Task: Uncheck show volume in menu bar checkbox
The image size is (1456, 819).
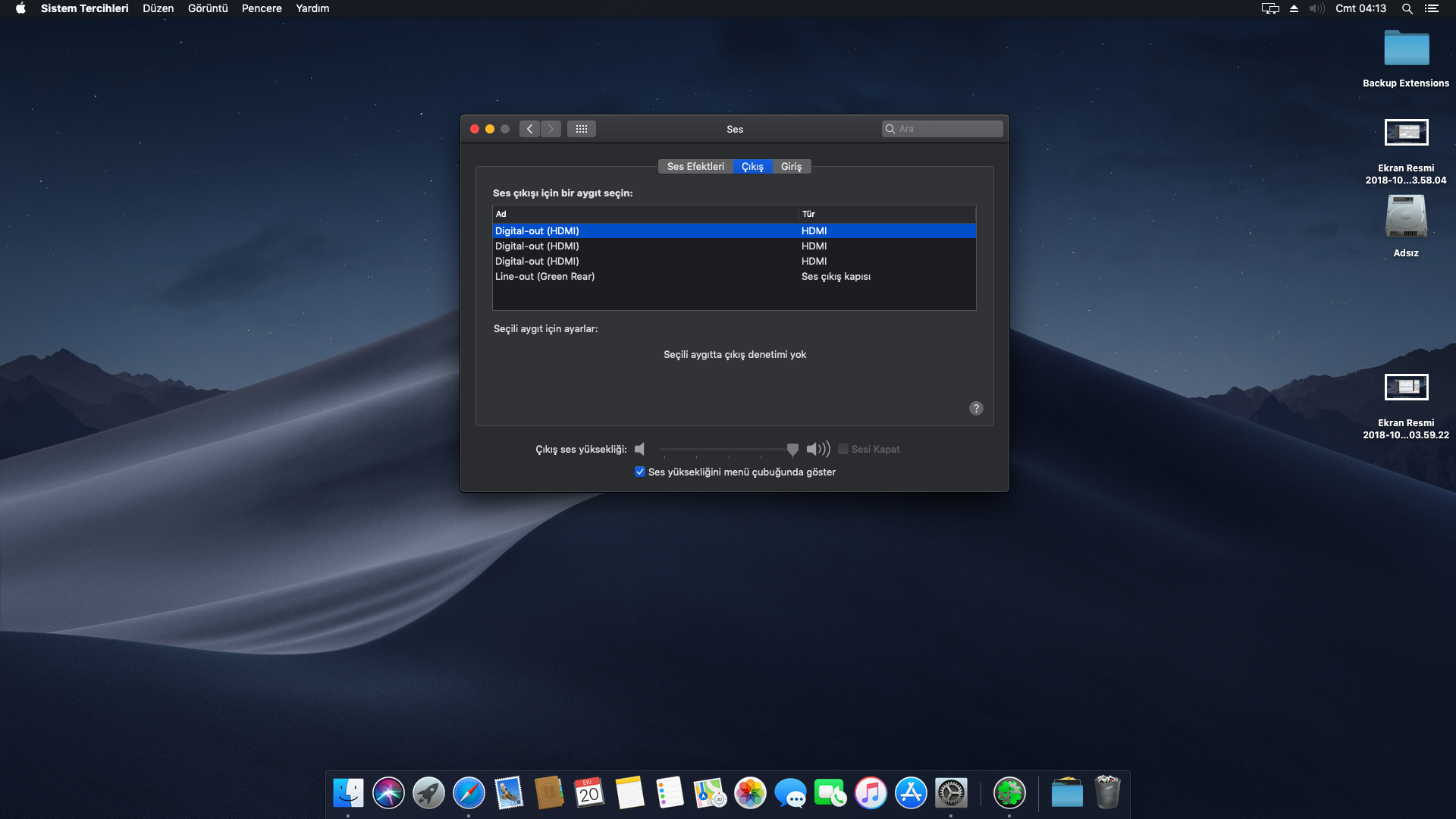Action: (640, 472)
